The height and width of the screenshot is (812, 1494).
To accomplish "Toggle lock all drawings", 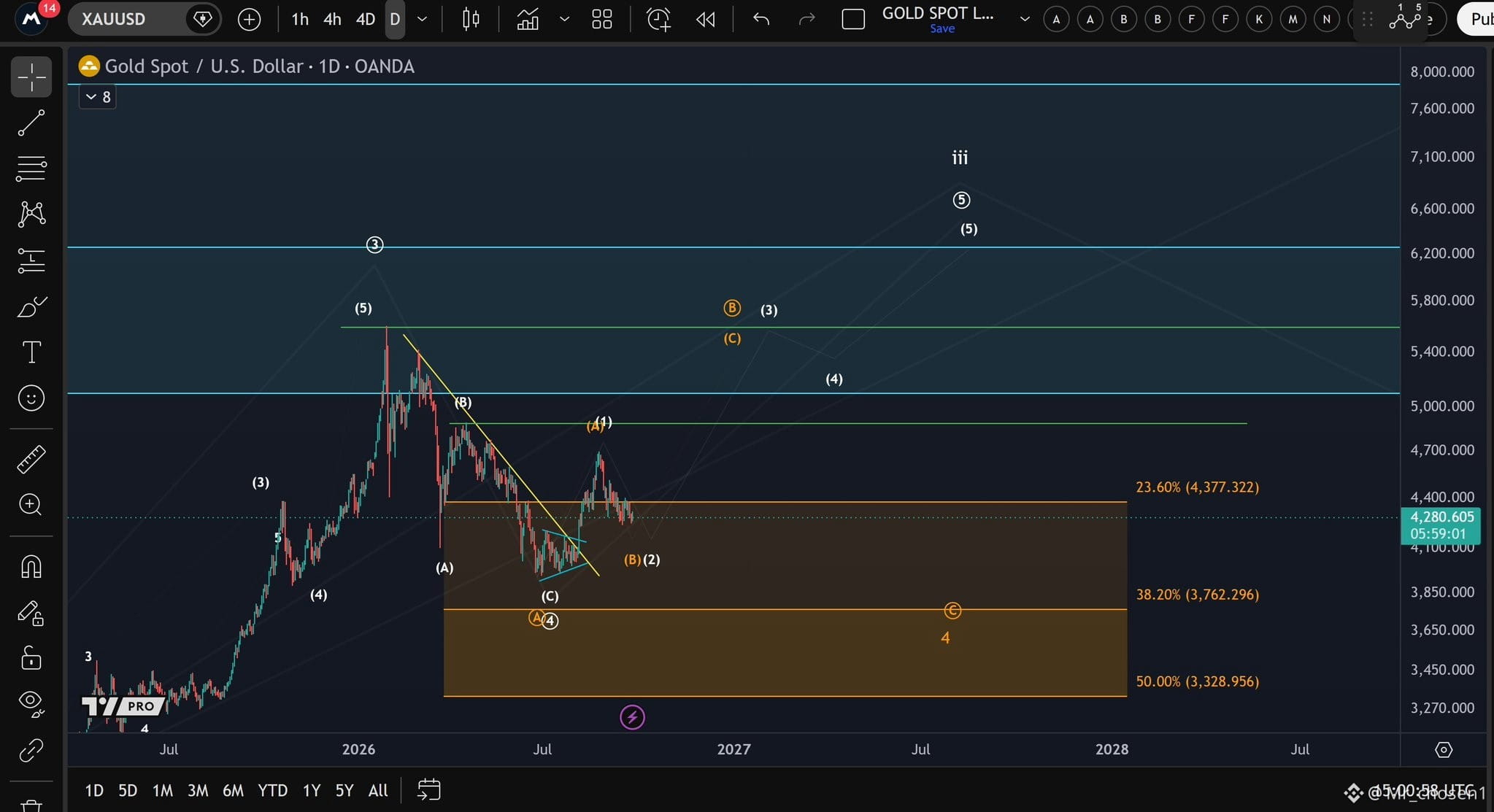I will tap(31, 658).
